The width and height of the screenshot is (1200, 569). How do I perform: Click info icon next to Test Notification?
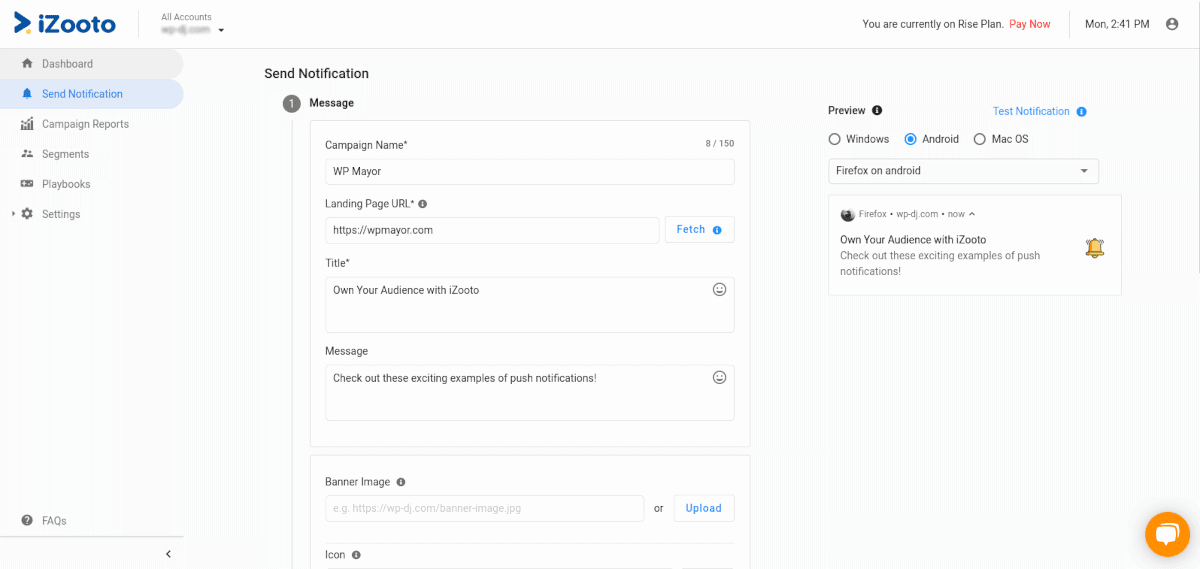click(1081, 112)
